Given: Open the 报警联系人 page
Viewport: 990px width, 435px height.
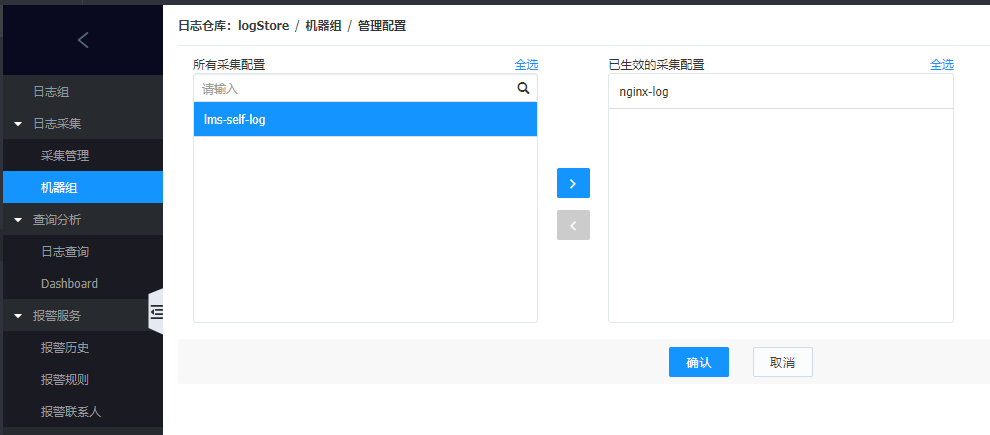Looking at the screenshot, I should click(71, 412).
